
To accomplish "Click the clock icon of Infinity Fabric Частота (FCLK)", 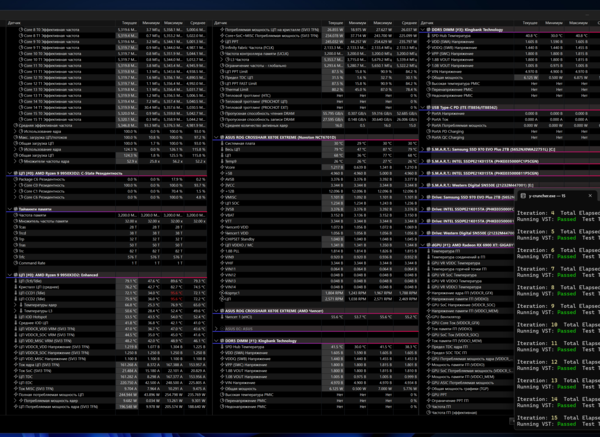I will pos(222,47).
